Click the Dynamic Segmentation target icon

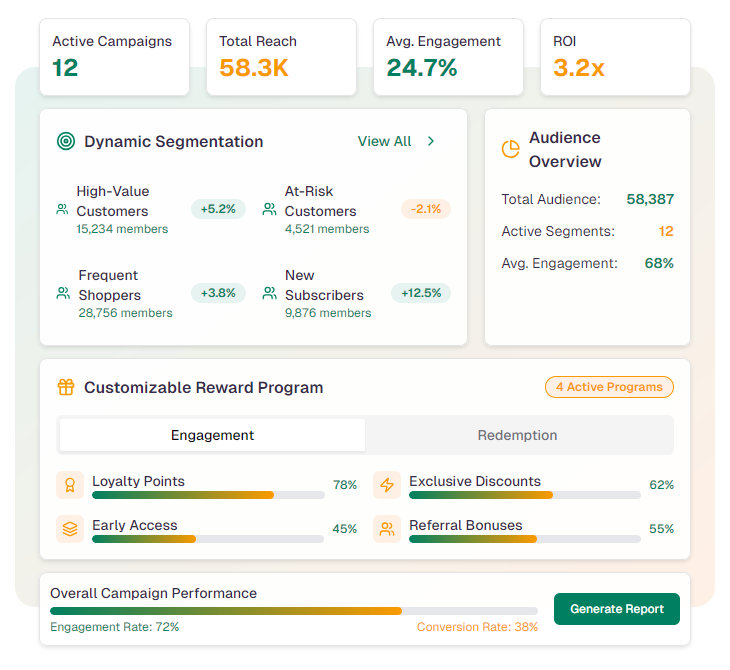66,142
